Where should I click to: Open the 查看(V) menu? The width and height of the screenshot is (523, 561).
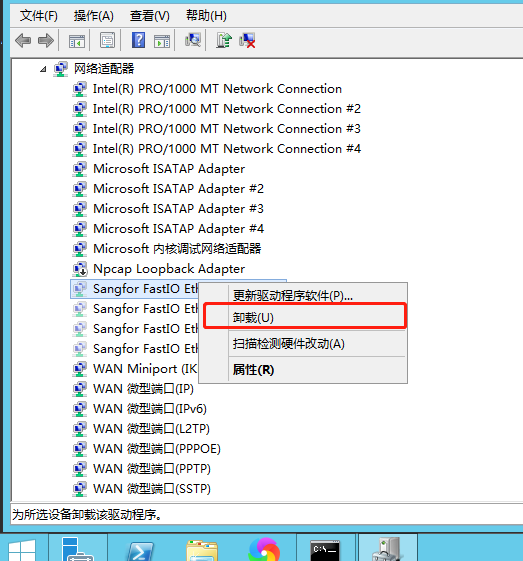(x=150, y=16)
